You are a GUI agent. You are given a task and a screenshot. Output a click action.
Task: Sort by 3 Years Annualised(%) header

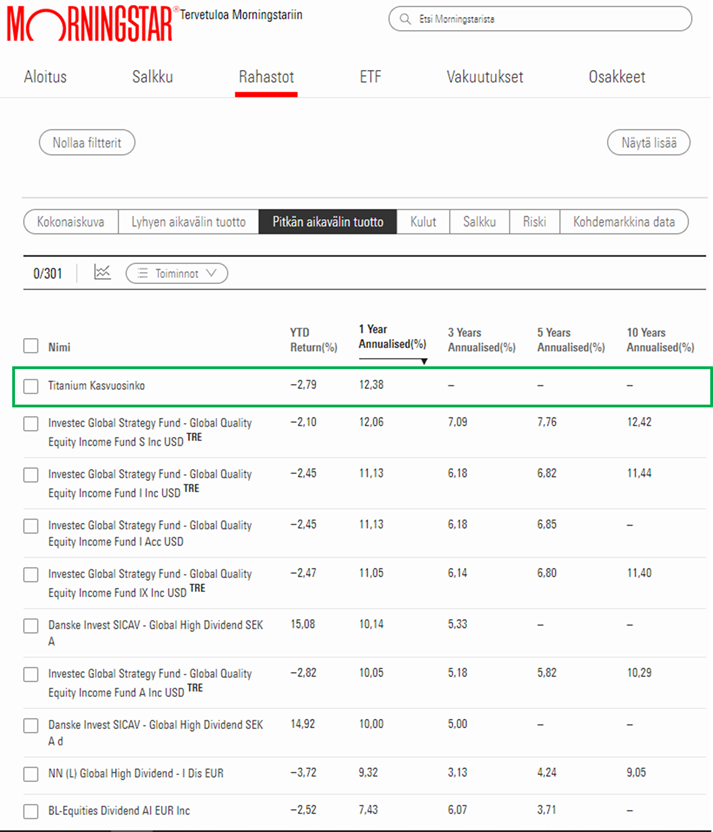click(481, 340)
